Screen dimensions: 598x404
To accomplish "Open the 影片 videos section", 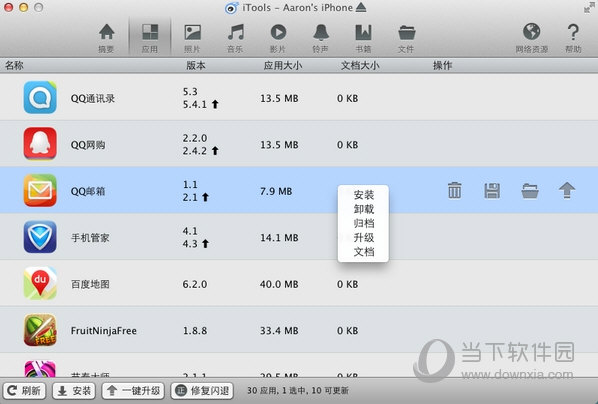I will point(278,38).
